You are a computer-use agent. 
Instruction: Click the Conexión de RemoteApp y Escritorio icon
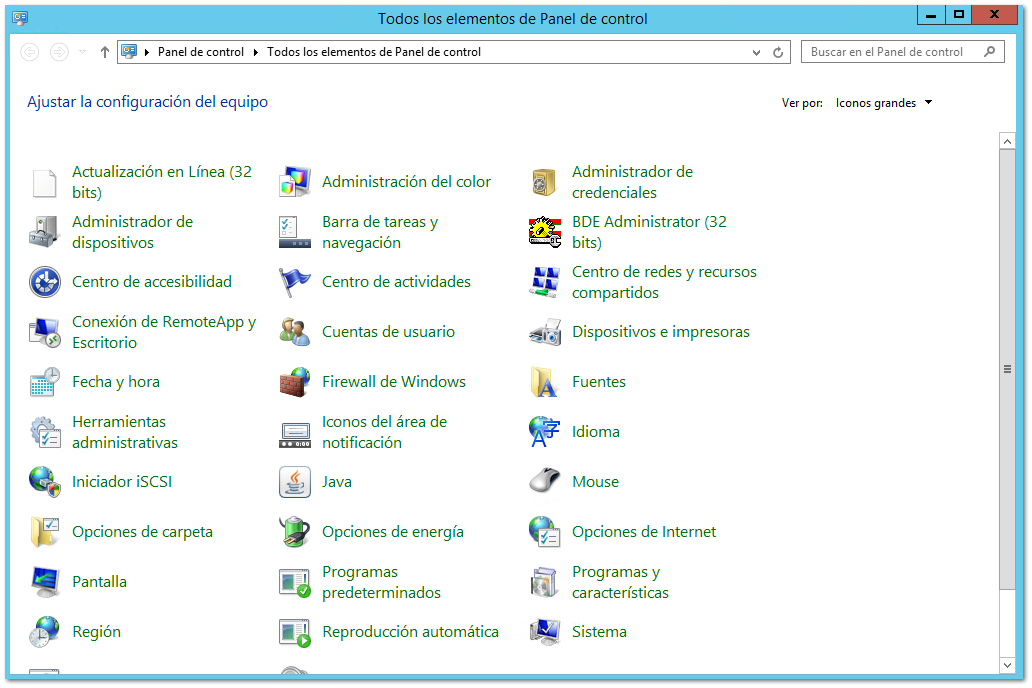[45, 332]
